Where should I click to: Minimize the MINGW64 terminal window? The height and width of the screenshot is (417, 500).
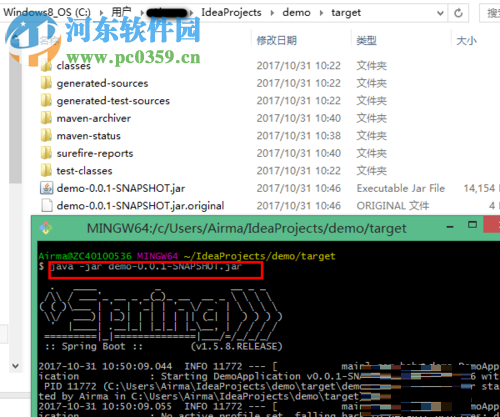point(450,227)
